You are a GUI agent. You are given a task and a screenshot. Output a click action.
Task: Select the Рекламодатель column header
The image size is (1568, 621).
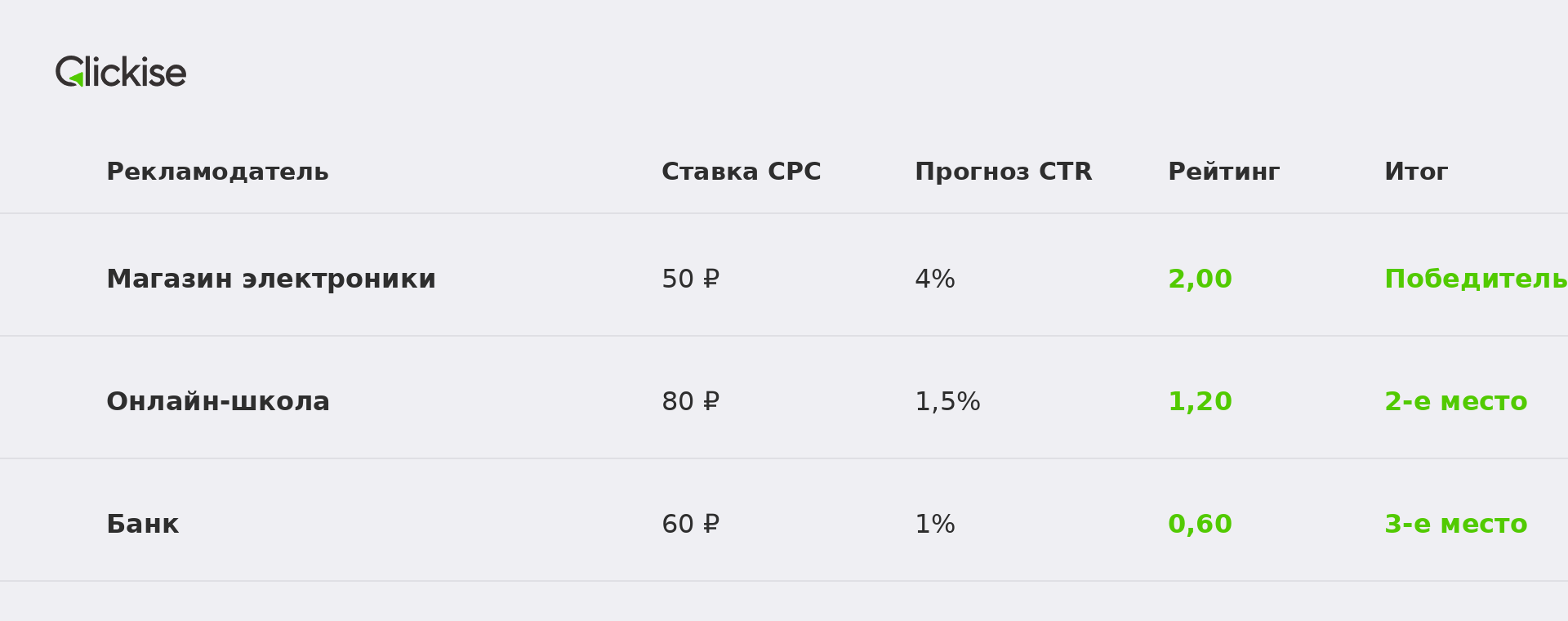(x=217, y=172)
